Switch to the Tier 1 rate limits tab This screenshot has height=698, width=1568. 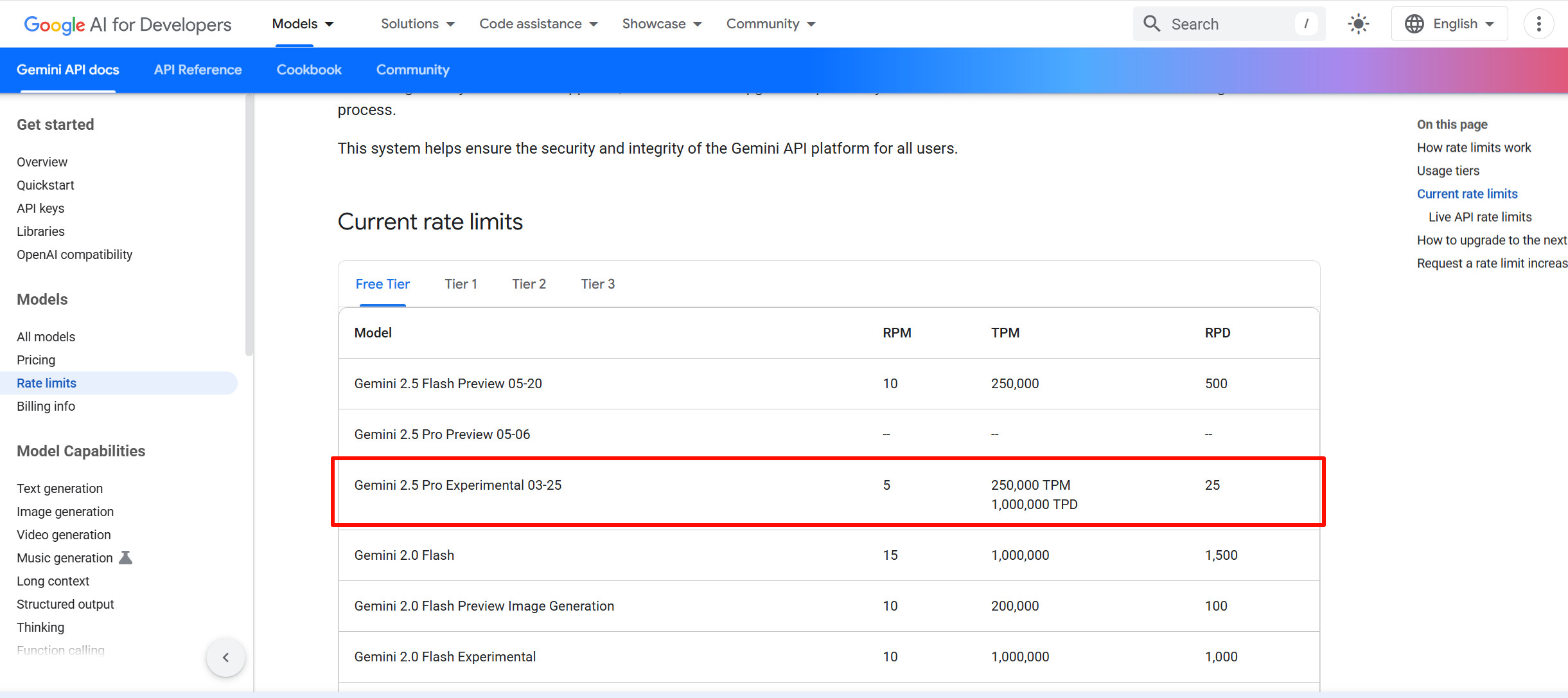[x=461, y=284]
